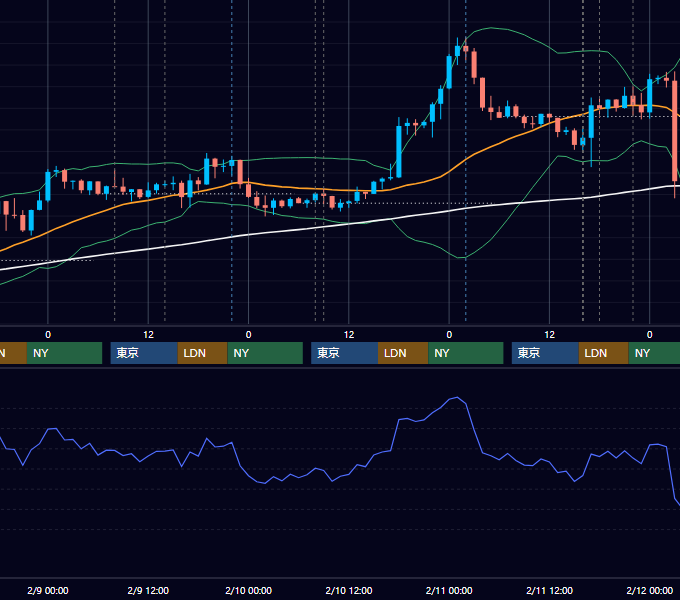This screenshot has height=600, width=680.
Task: Click the '2/10 00:00' time axis label
Action: [248, 590]
